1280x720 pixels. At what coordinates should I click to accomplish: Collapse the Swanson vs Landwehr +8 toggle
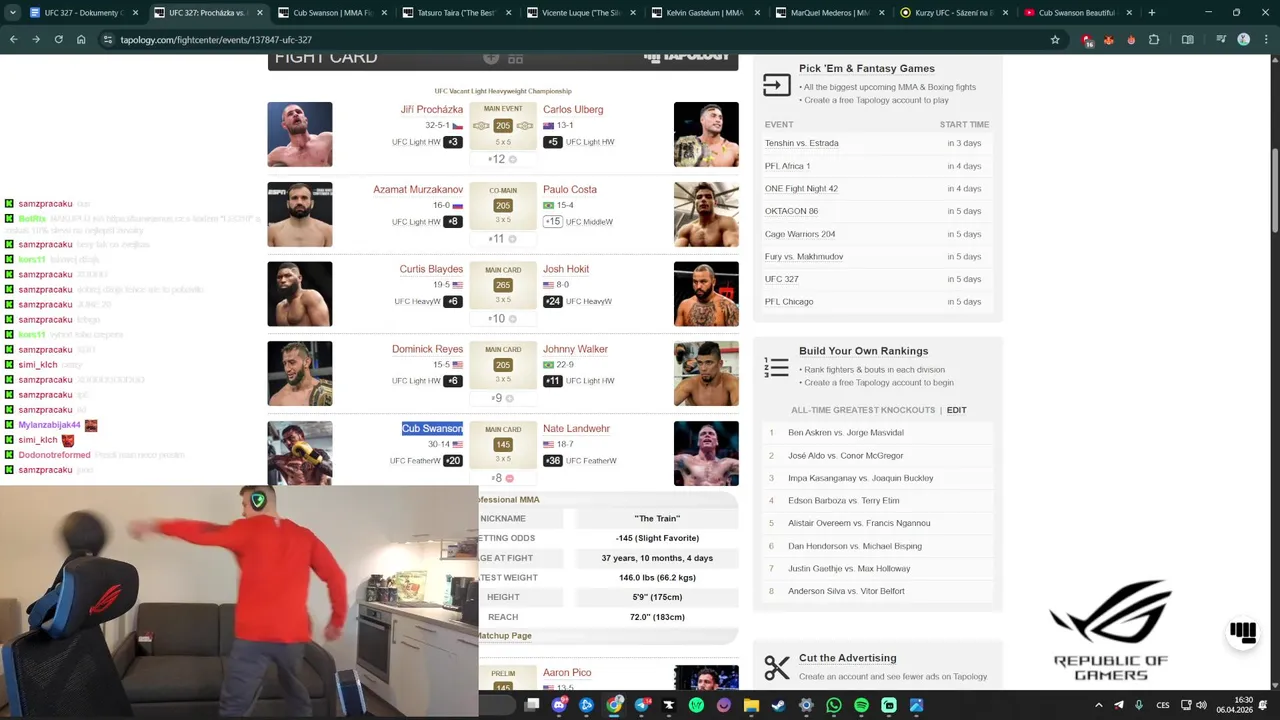[503, 478]
